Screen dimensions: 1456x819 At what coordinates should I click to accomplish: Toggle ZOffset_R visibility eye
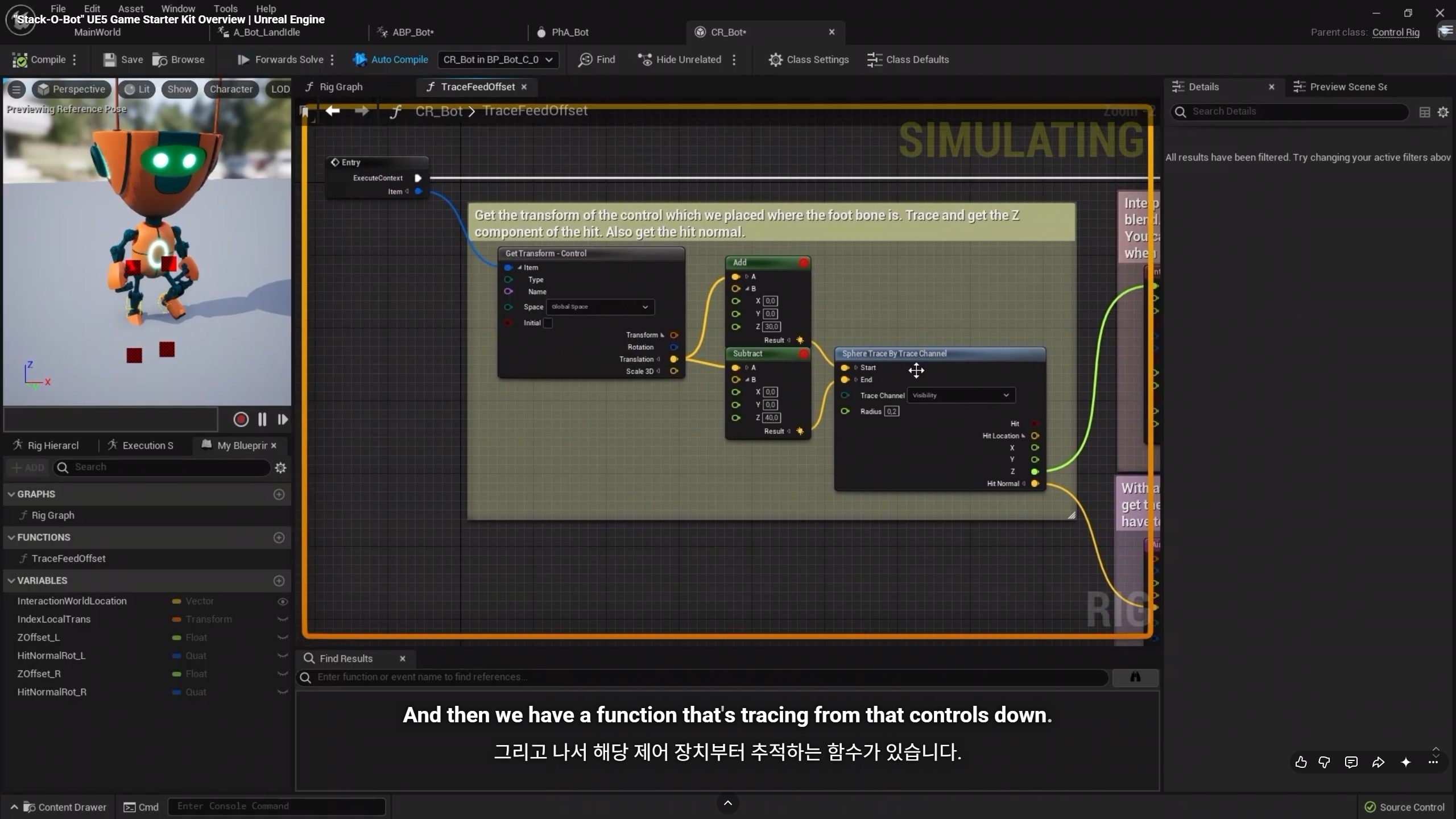282,674
